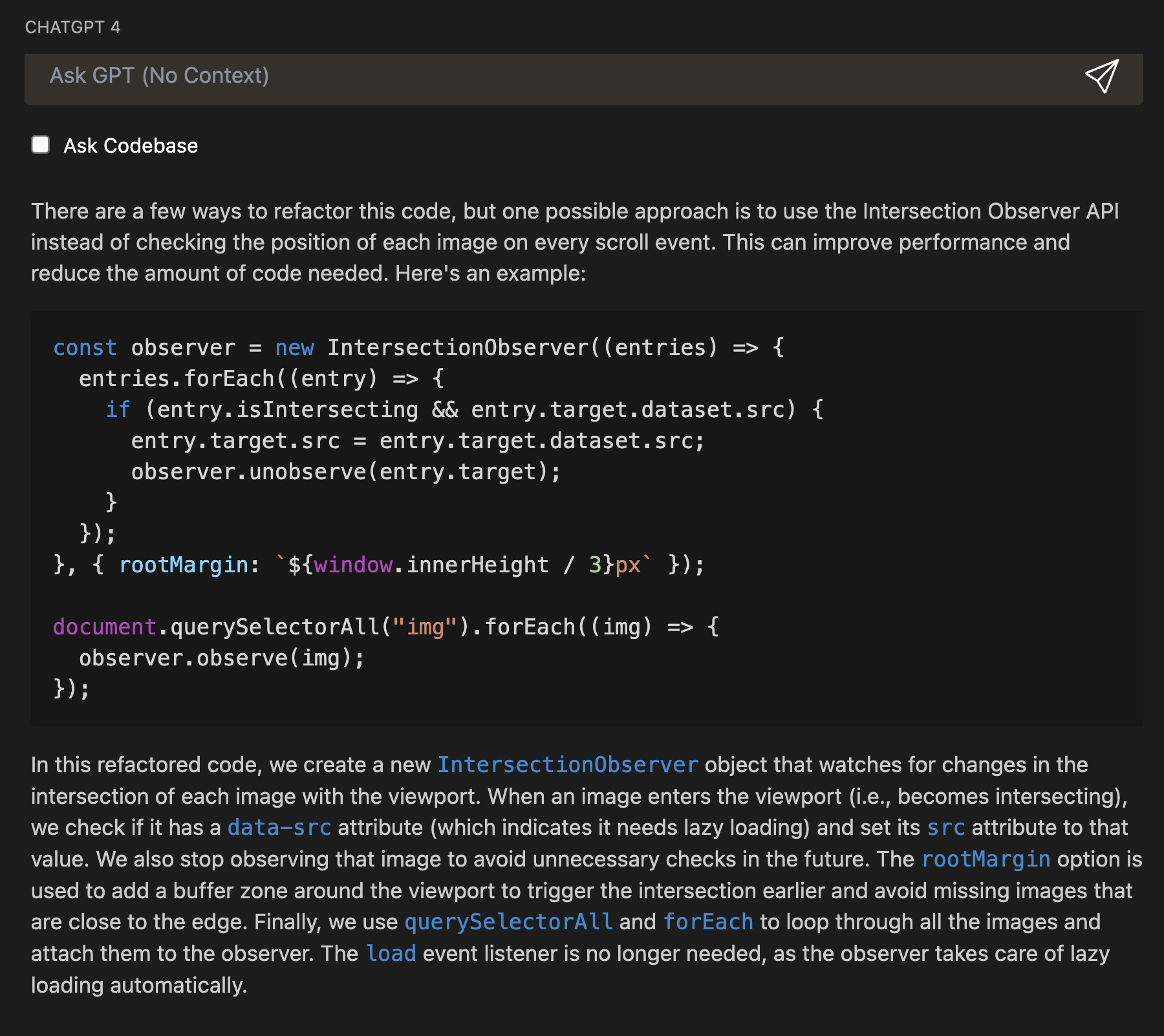Image resolution: width=1164 pixels, height=1036 pixels.
Task: Click the blue forEach term in the explanation
Action: (708, 922)
